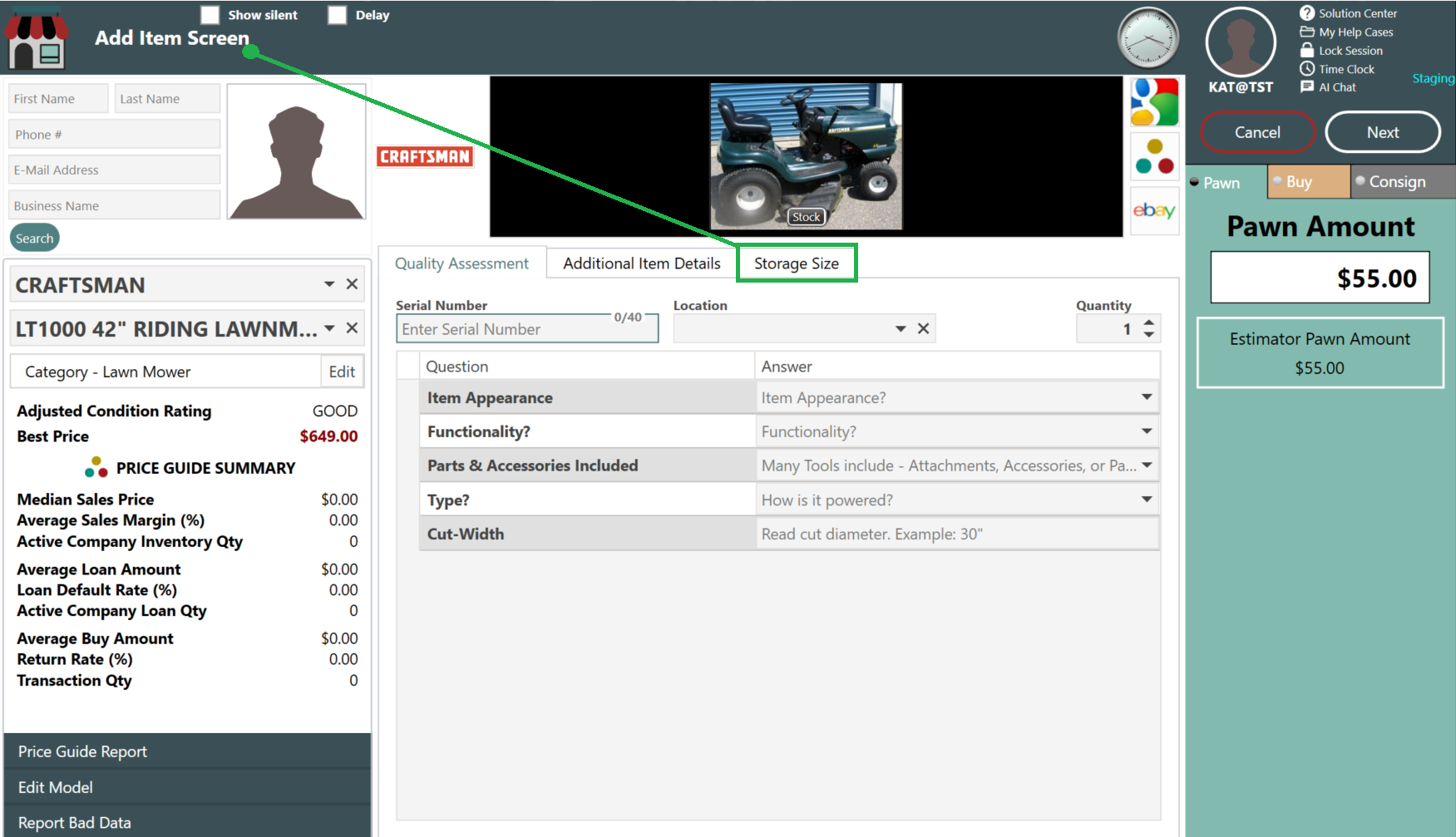Click the Stock label on photo
Viewport: 1456px width, 837px height.
[806, 217]
